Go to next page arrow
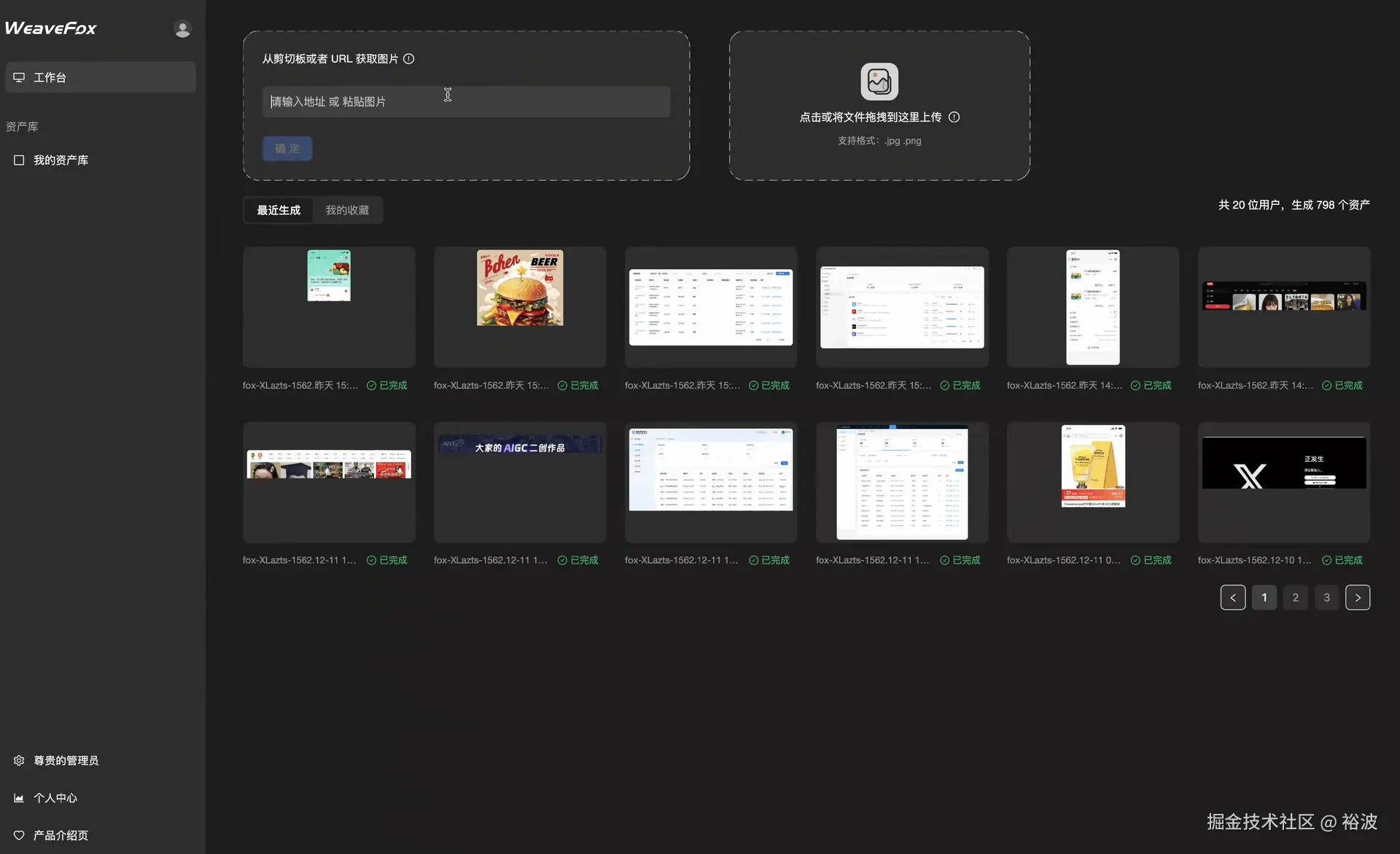 [x=1357, y=597]
